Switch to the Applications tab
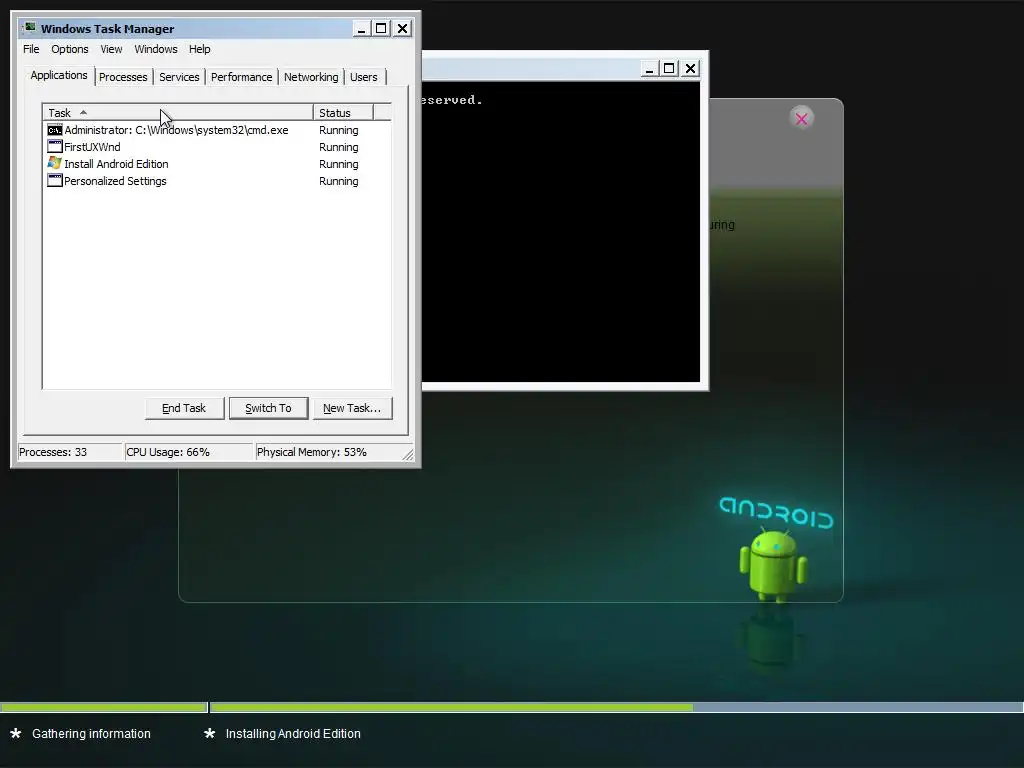Viewport: 1024px width, 768px height. point(59,75)
